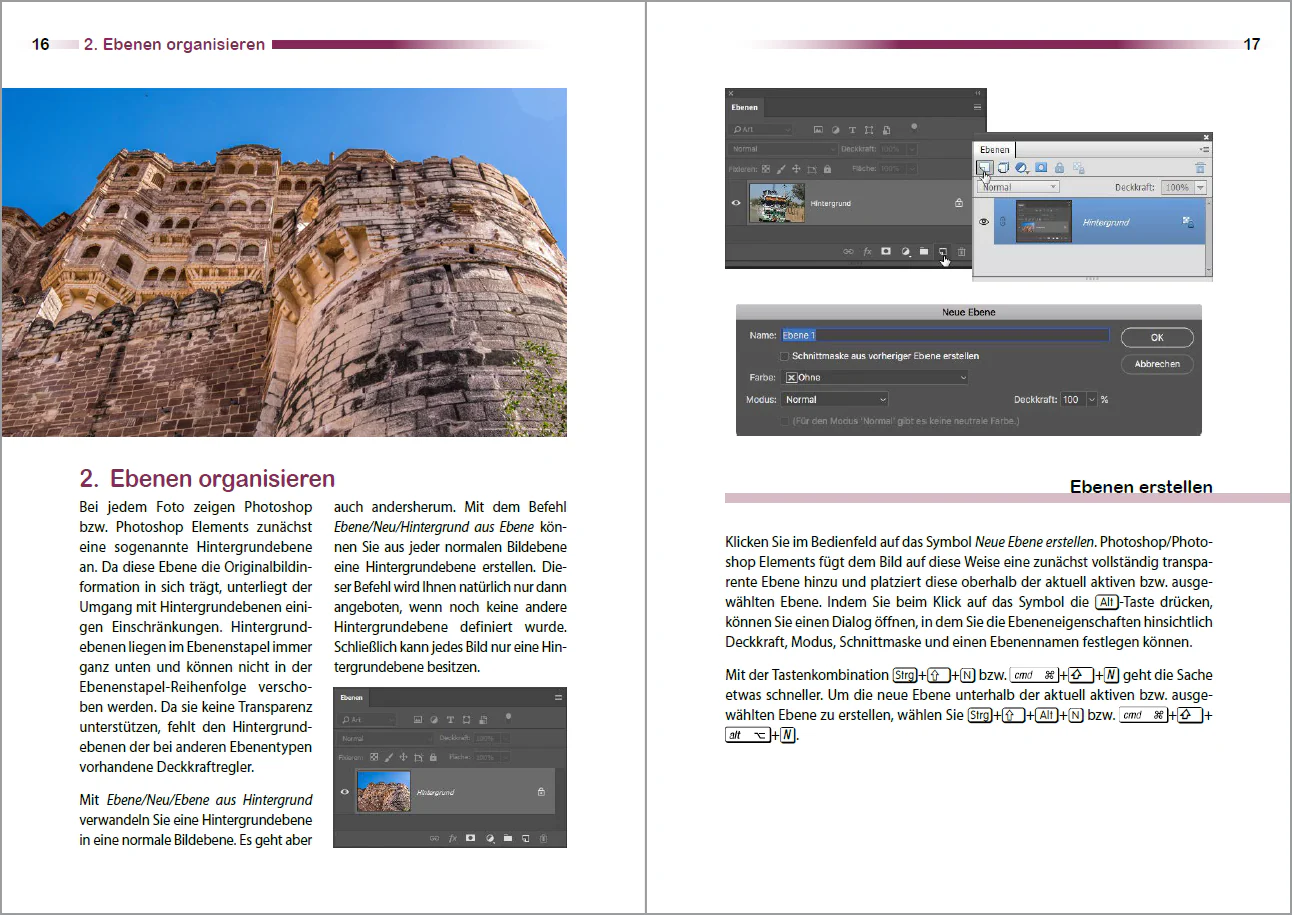The height and width of the screenshot is (915, 1292).
Task: Open the panel menu of the fortress Ebenen panel
Action: click(558, 697)
